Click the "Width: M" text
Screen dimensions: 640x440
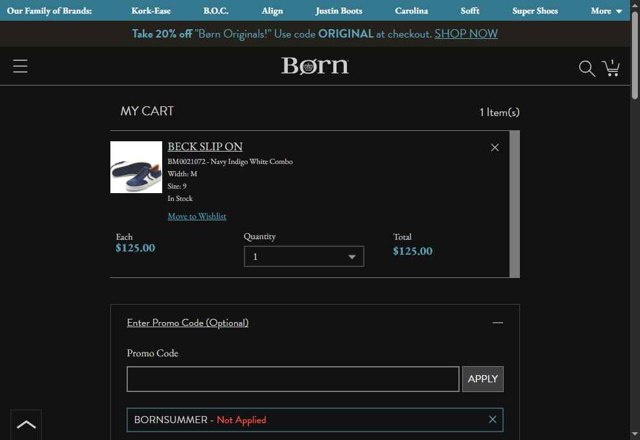tap(182, 174)
